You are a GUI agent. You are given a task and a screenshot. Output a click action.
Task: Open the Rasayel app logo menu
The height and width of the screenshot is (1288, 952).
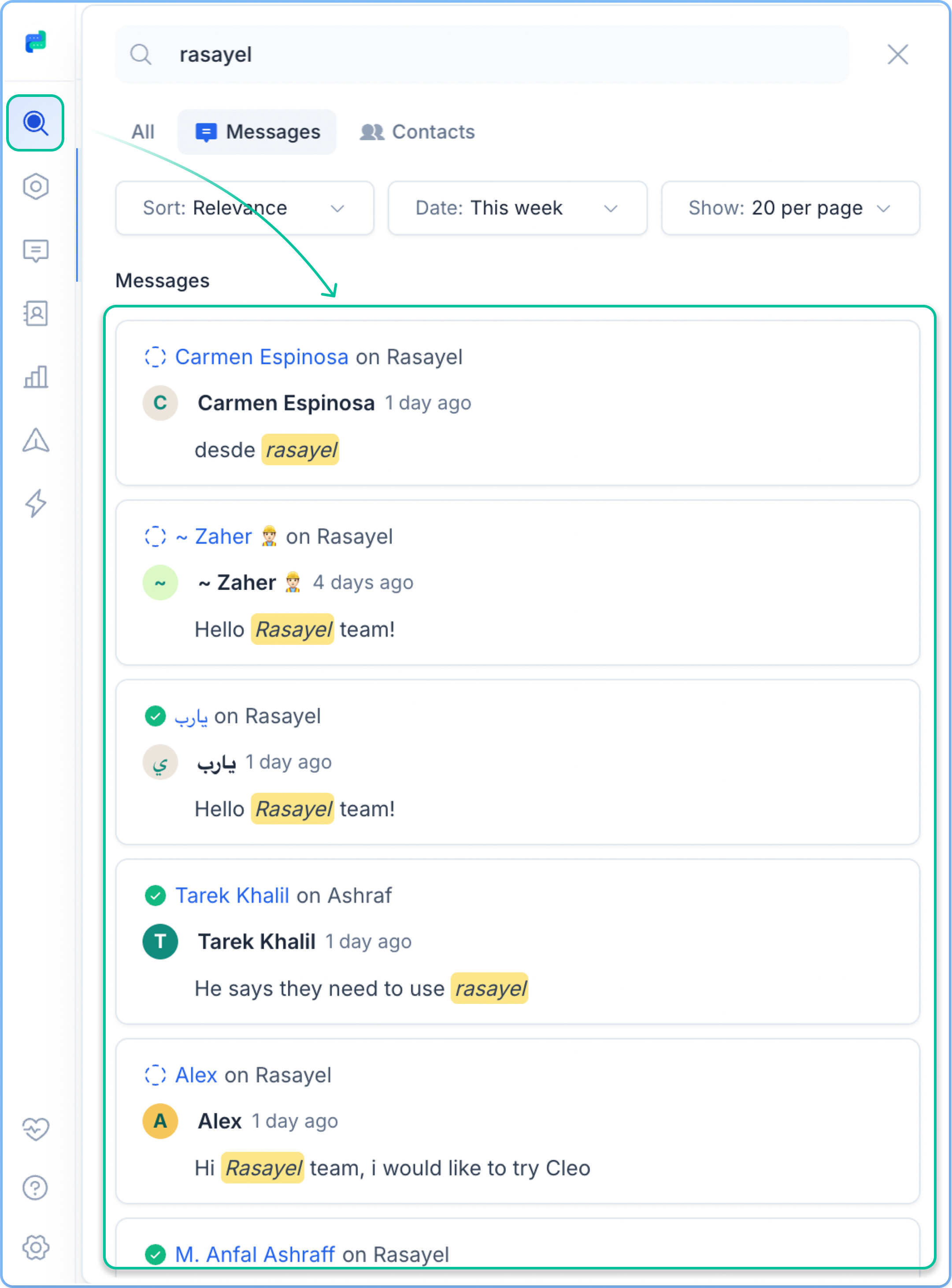click(36, 41)
